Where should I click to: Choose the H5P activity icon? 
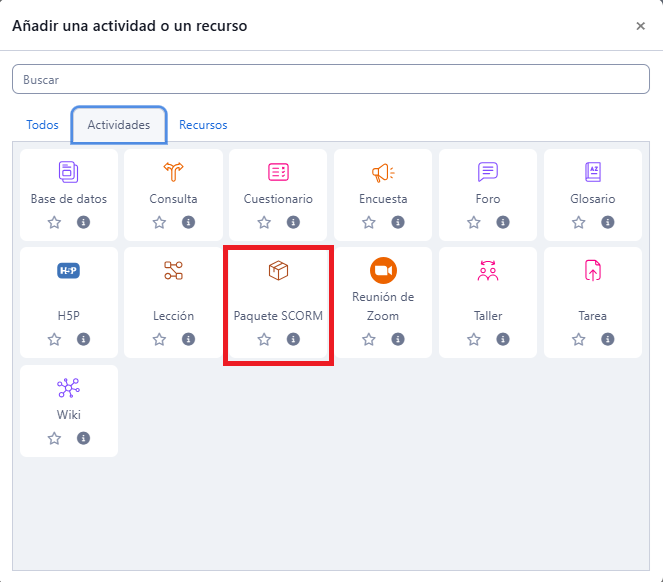68,270
